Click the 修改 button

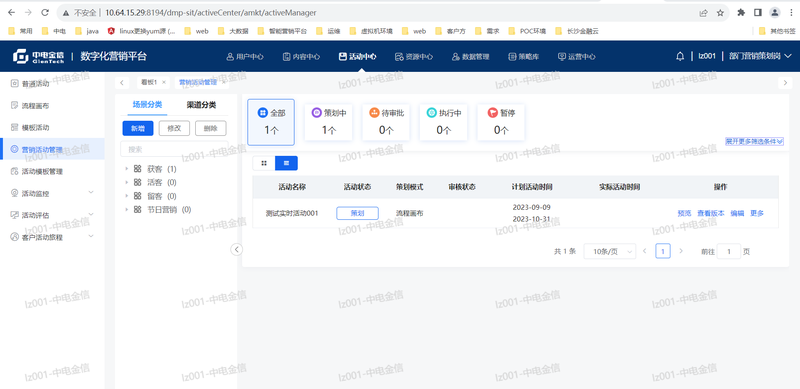tap(174, 128)
